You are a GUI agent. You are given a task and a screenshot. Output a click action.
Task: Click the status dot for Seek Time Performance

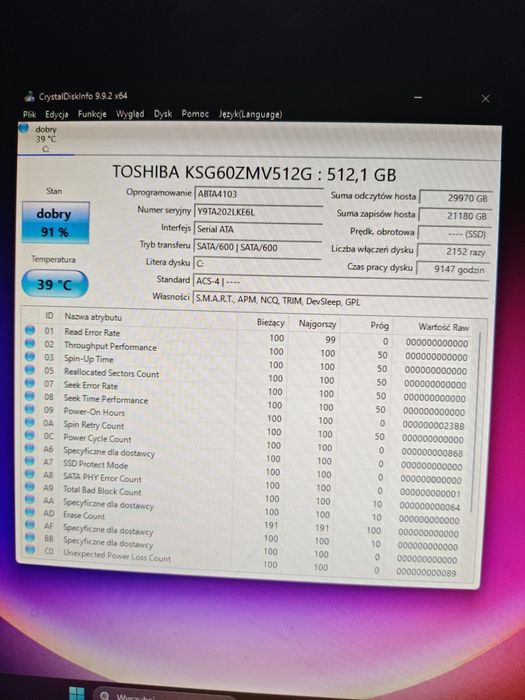tap(30, 396)
